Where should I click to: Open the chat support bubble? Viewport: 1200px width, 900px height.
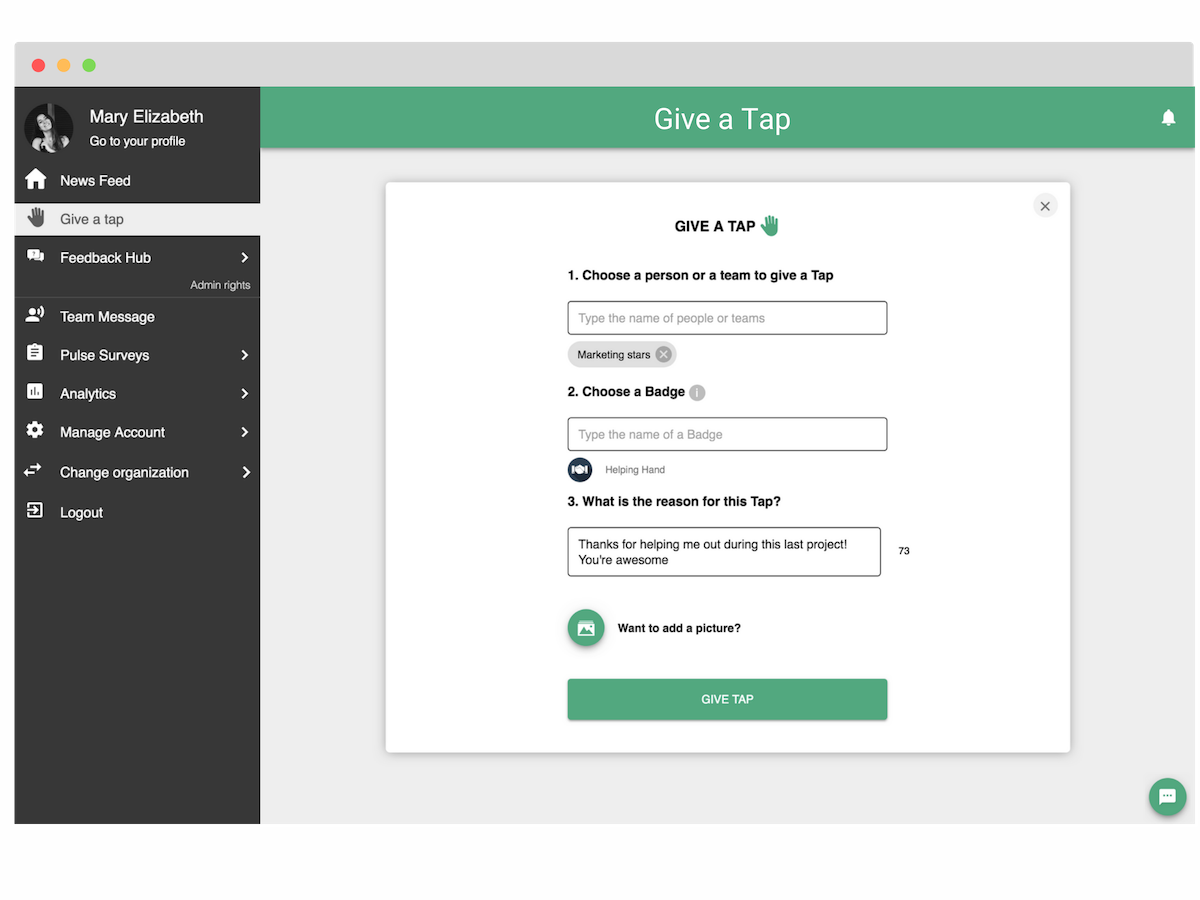click(1167, 797)
